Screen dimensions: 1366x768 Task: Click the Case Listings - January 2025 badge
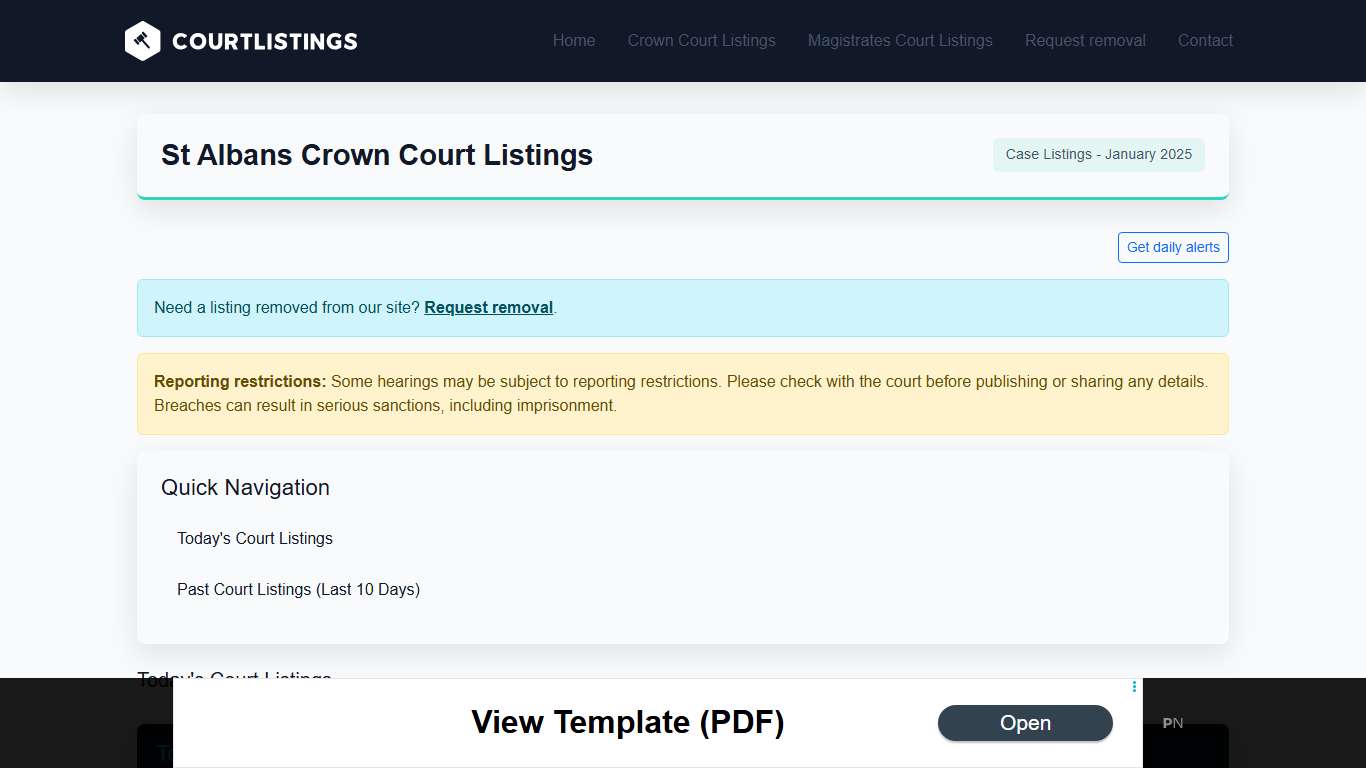tap(1098, 154)
